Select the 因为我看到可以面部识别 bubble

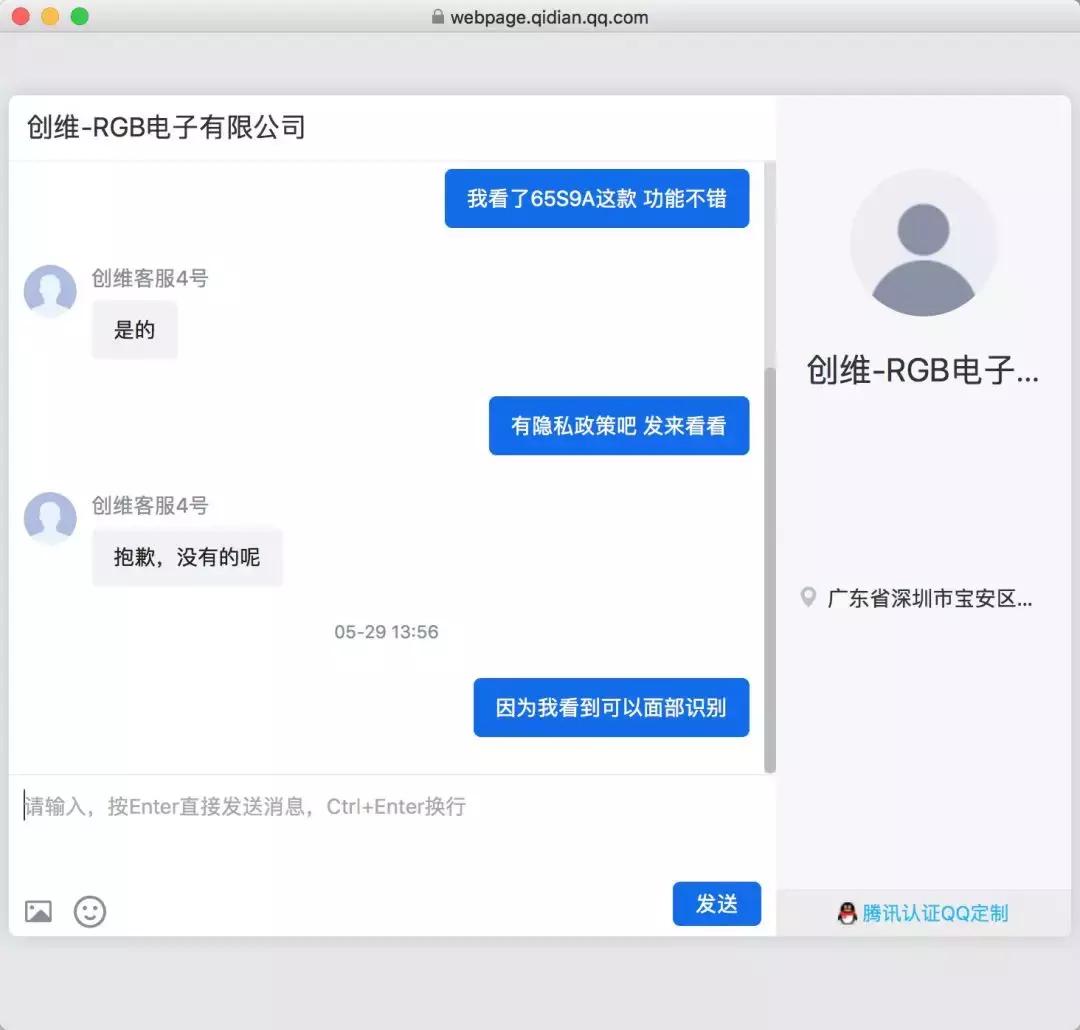coord(611,707)
